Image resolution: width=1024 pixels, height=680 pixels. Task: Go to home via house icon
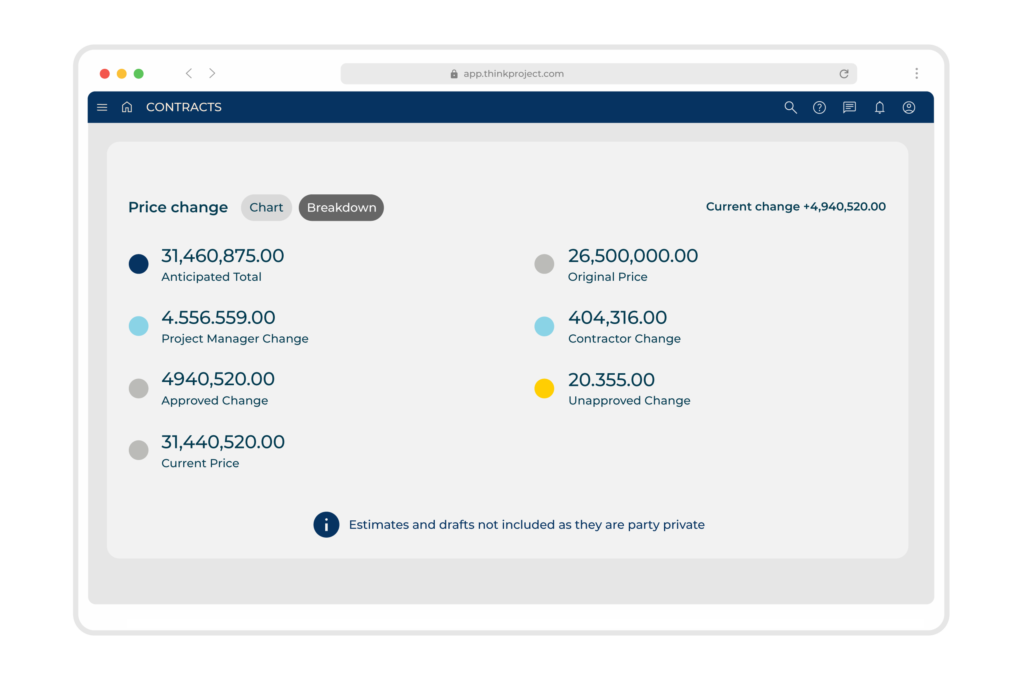point(127,107)
